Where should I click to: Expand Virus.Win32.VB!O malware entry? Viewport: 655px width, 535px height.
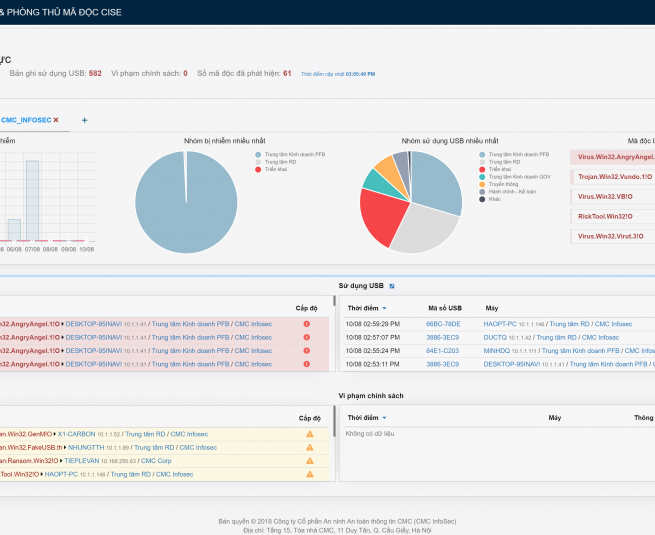[612, 197]
